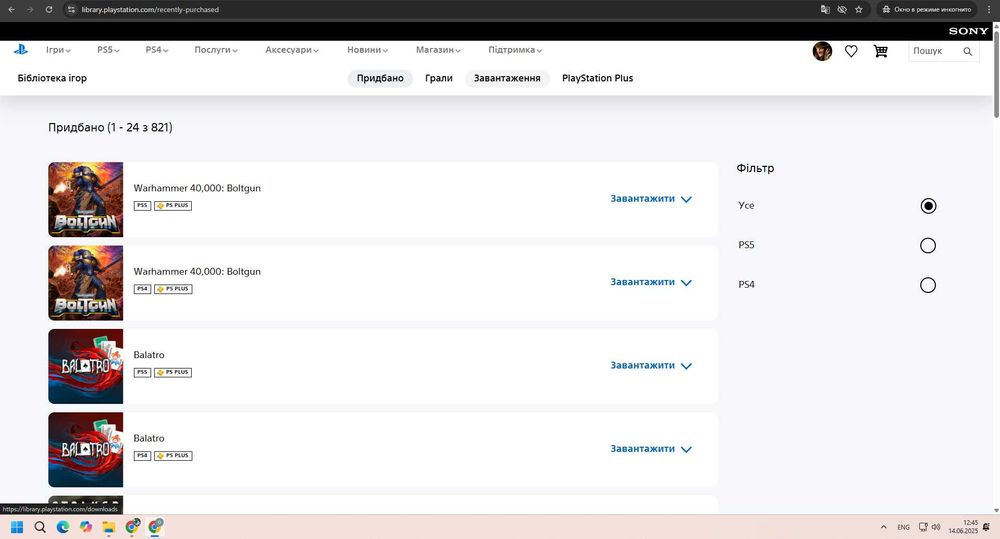Click the Бібліотека ігор heading link
Image resolution: width=1000 pixels, height=539 pixels.
pyautogui.click(x=52, y=78)
